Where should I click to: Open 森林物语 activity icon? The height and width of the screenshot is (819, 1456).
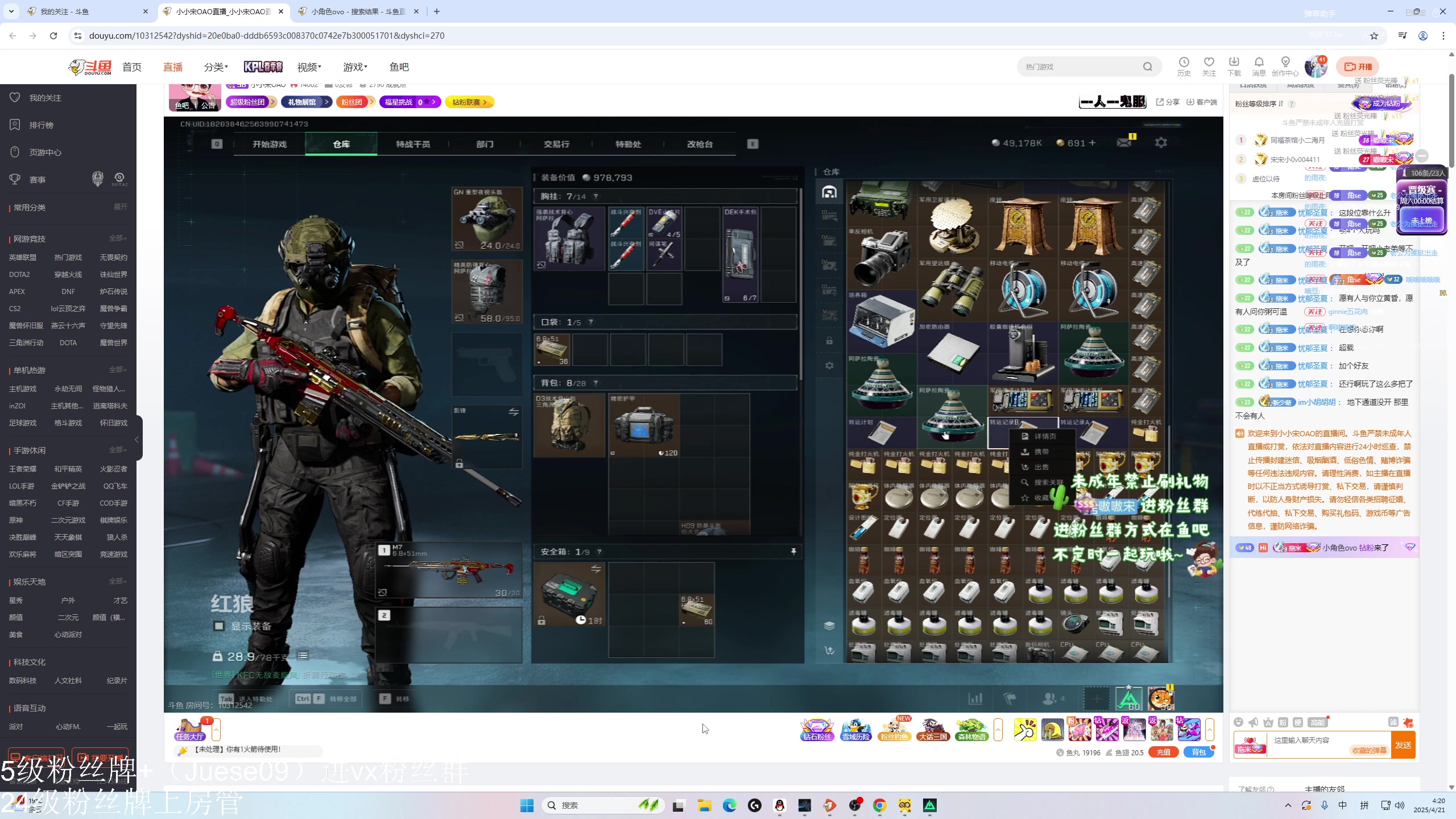(972, 729)
